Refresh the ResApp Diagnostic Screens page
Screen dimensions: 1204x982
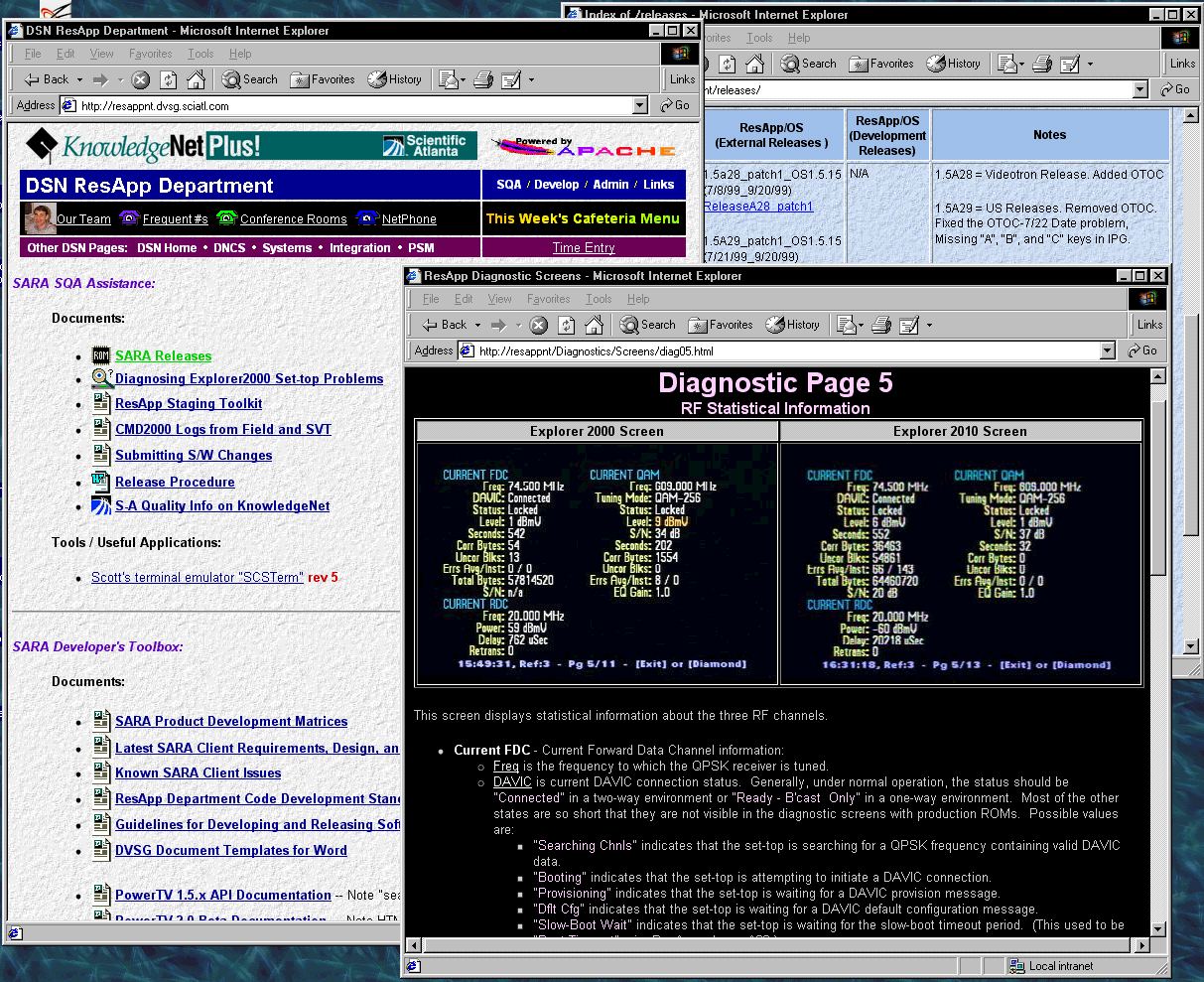567,325
